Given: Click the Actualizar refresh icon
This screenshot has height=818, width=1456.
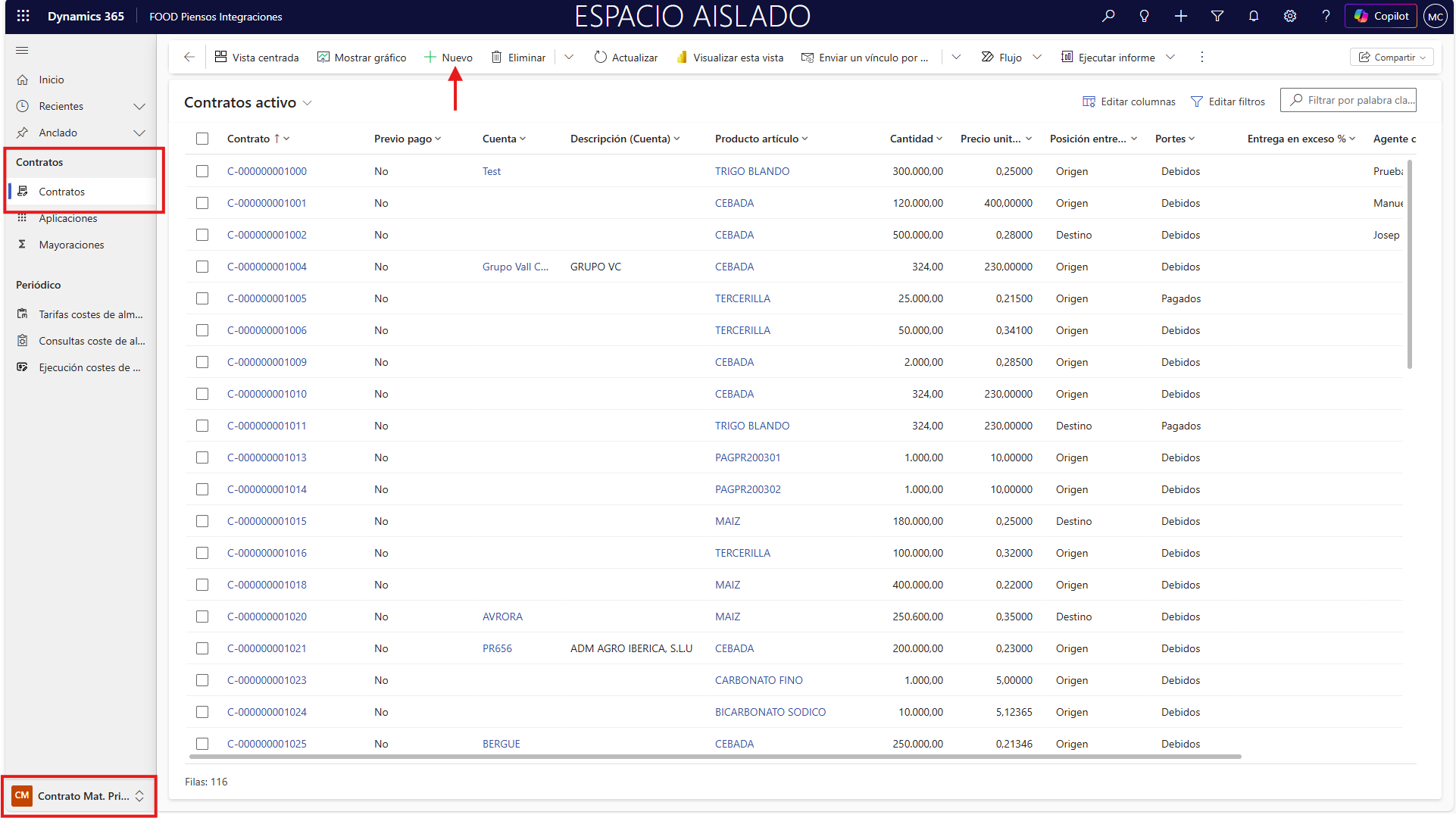Looking at the screenshot, I should point(600,58).
